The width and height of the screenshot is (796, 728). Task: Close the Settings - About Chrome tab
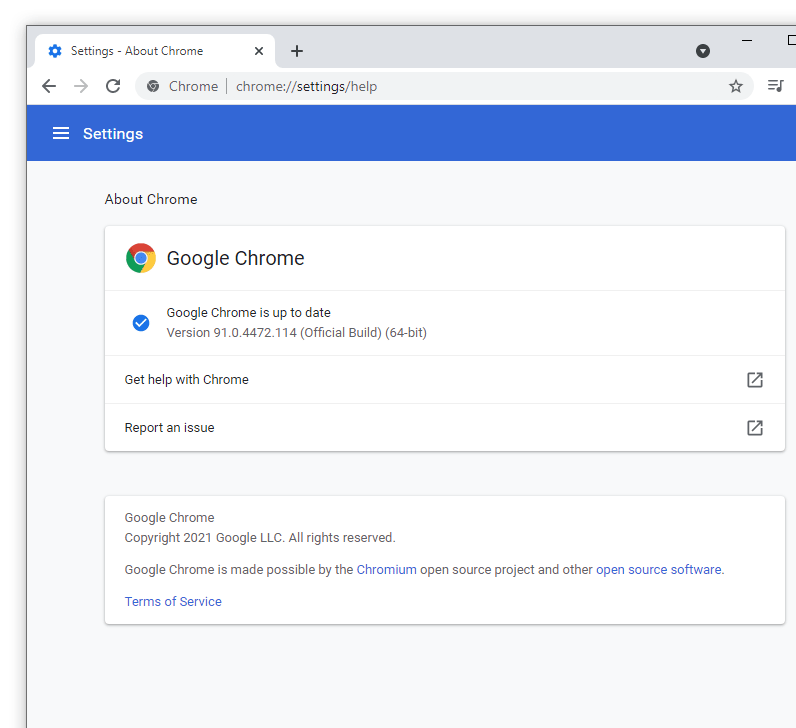coord(259,51)
